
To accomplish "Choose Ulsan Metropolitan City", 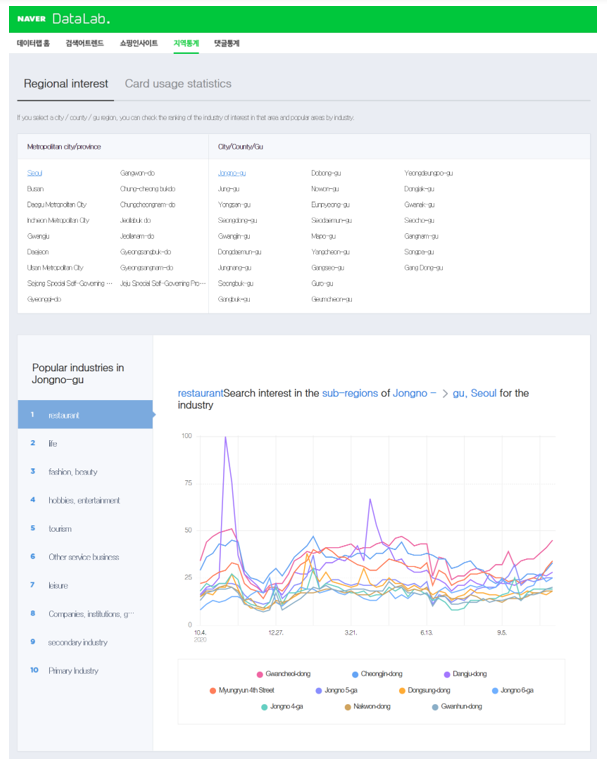I will (55, 268).
